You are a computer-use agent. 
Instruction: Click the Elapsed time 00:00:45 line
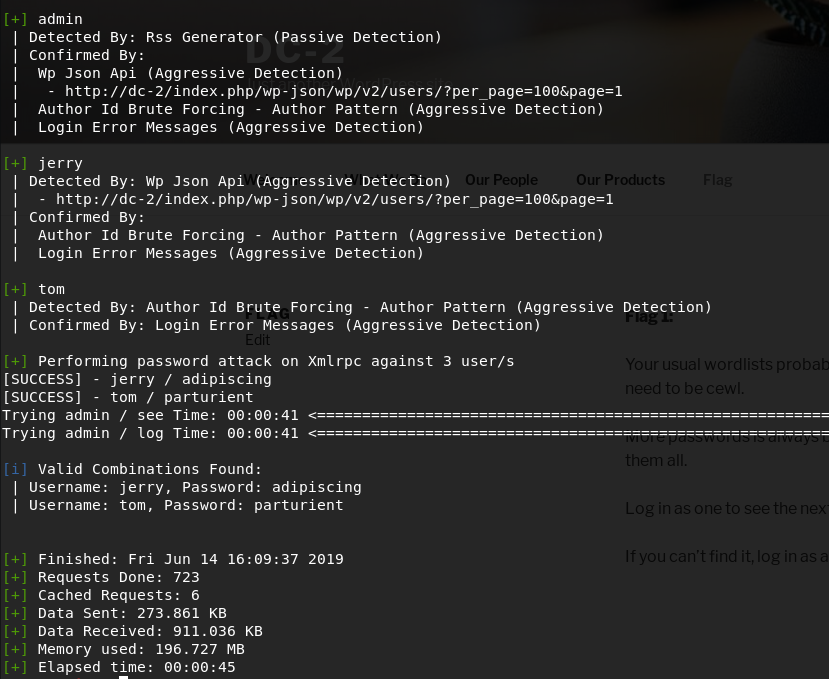[x=136, y=667]
